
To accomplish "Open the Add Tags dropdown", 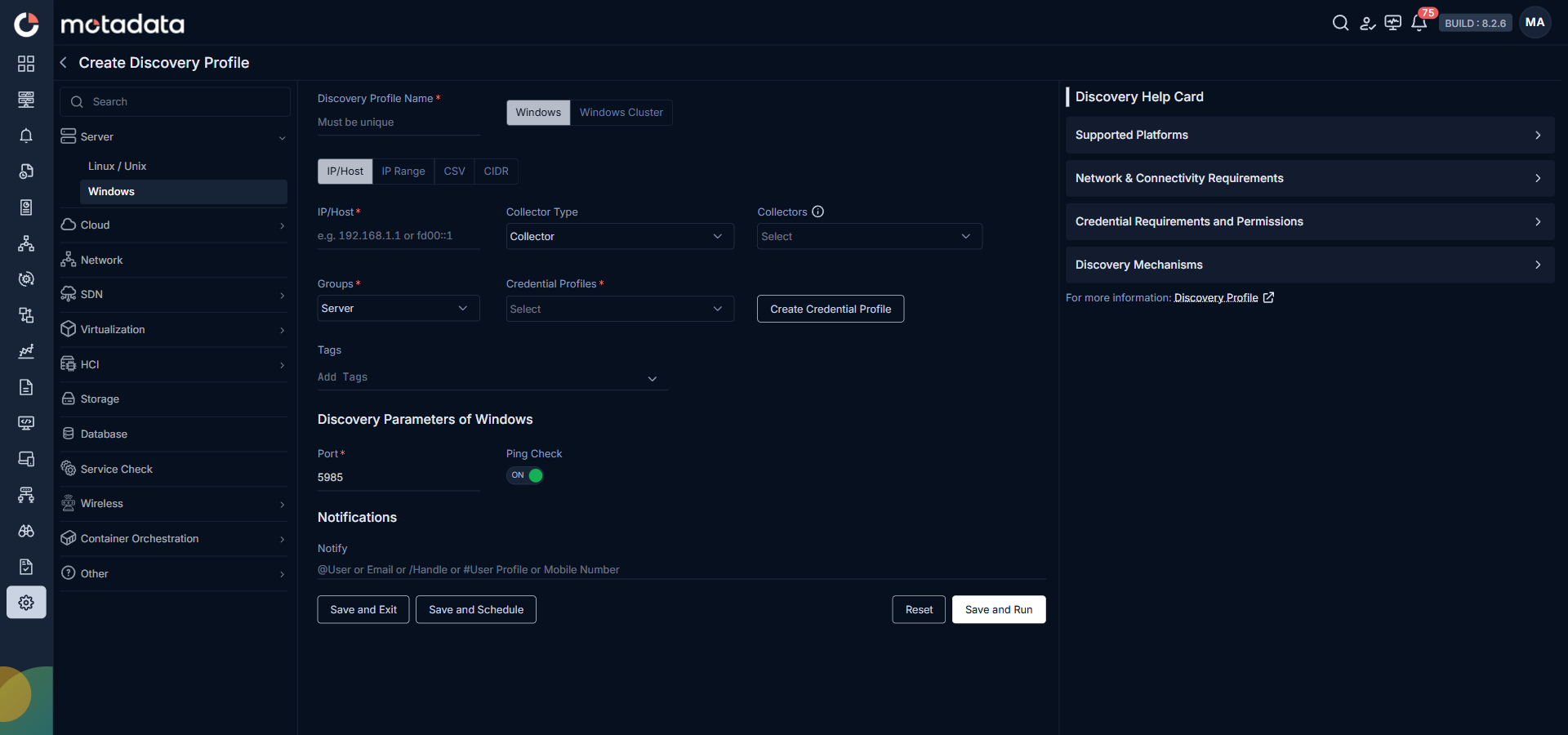I will [x=492, y=377].
